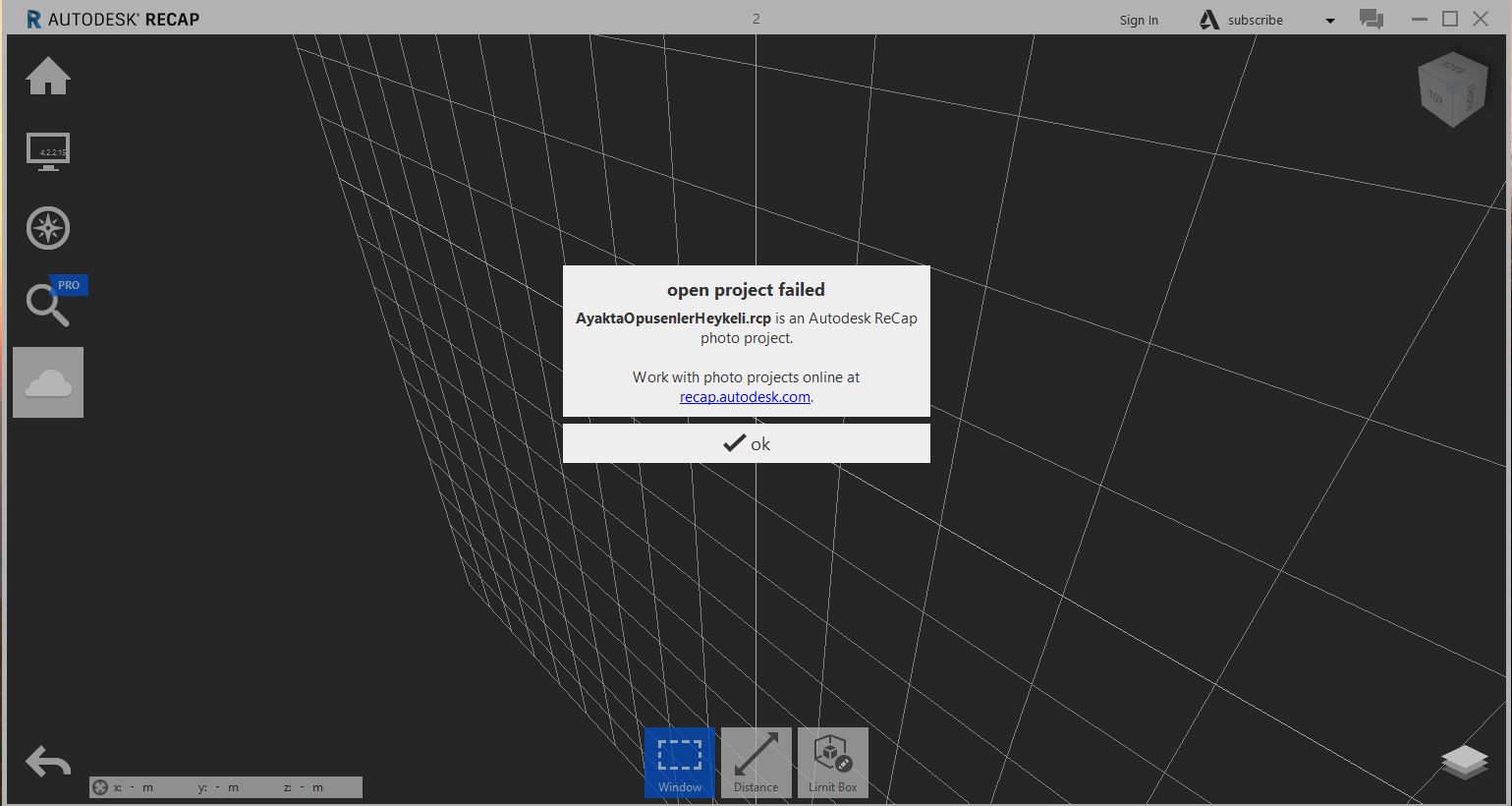This screenshot has height=806, width=1512.
Task: Expand the subscribe dropdown arrow
Action: tap(1329, 21)
